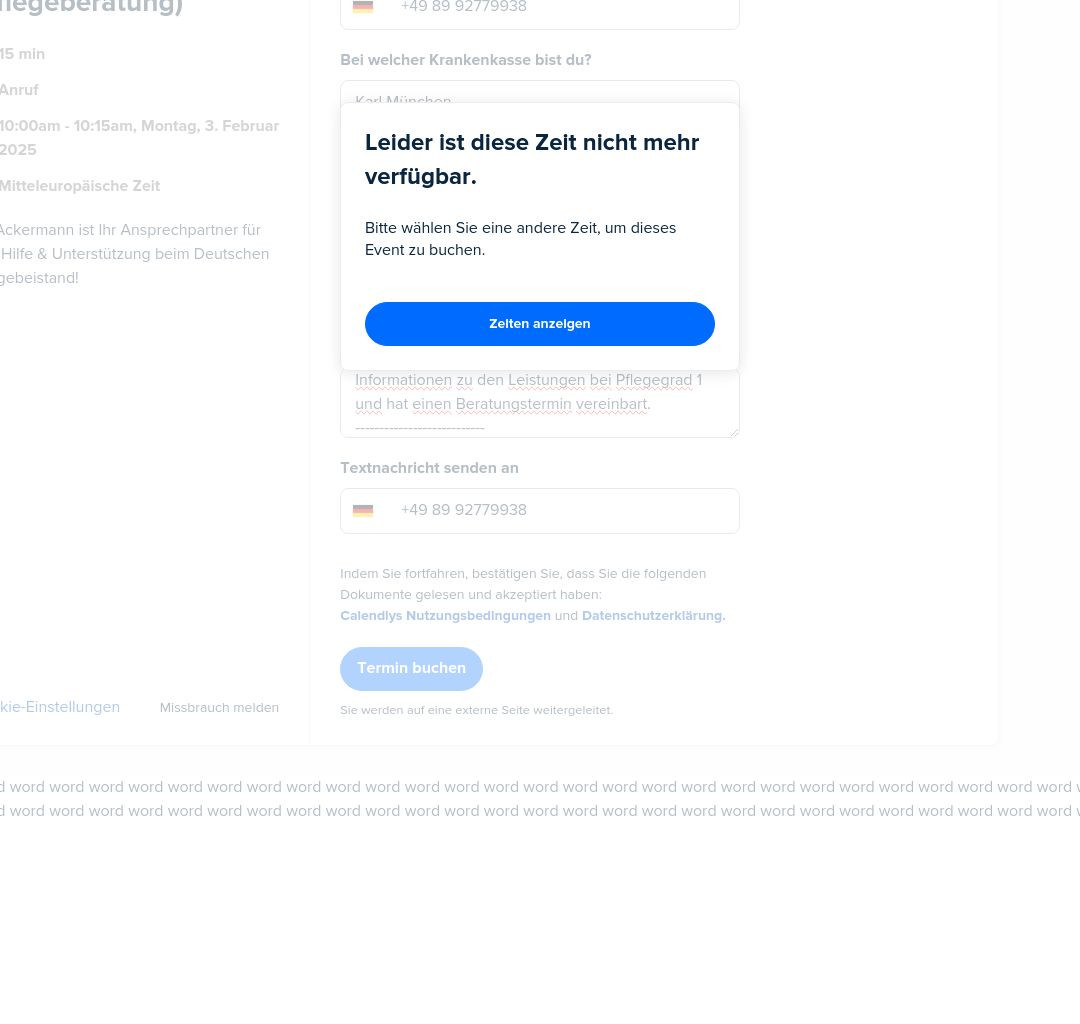Focus the Textnachricht senden an phone number input
The image size is (1080, 1024).
(539, 511)
